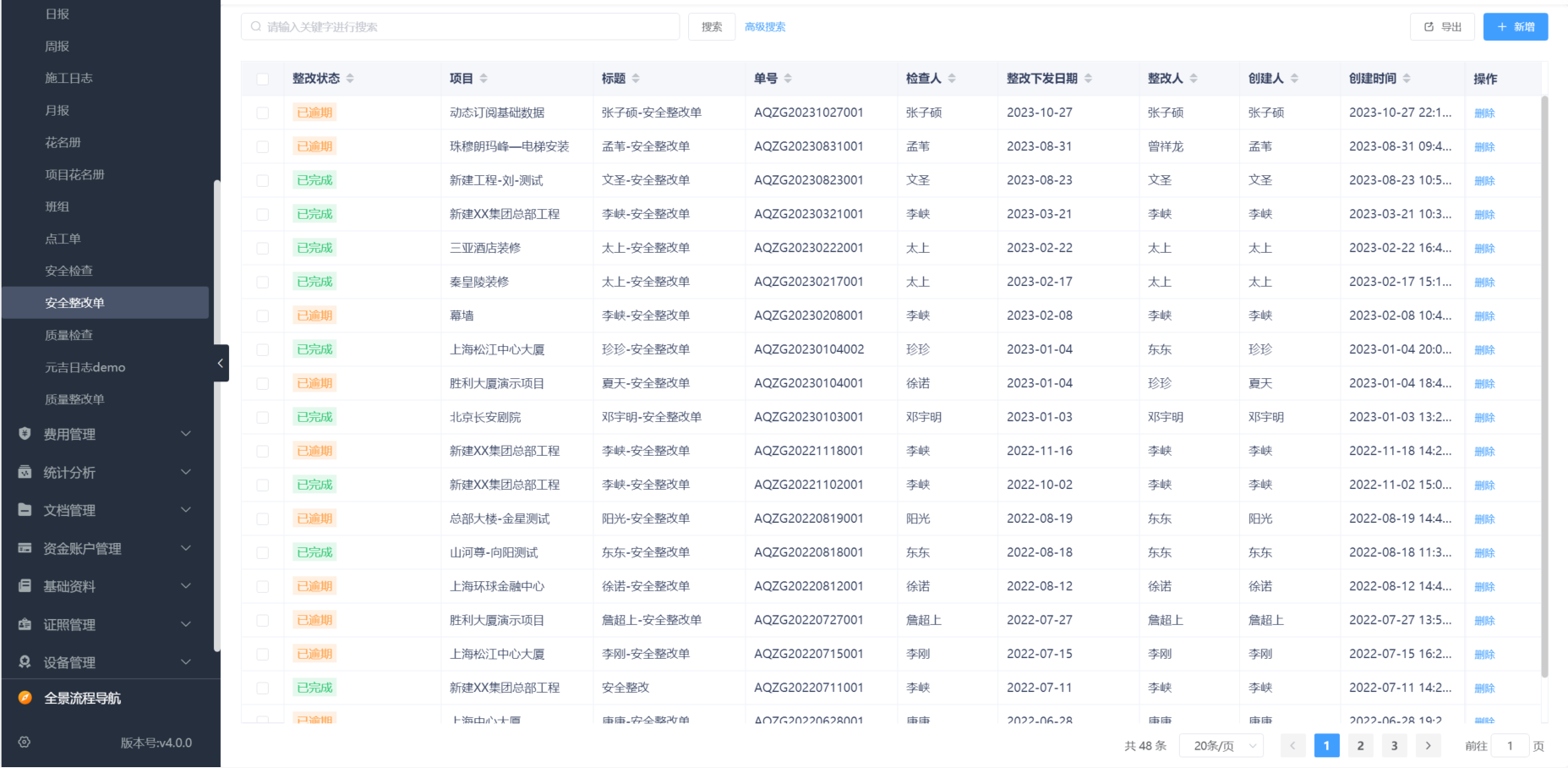The height and width of the screenshot is (768, 1568).
Task: Click the 基础资料 document icon
Action: [x=25, y=586]
